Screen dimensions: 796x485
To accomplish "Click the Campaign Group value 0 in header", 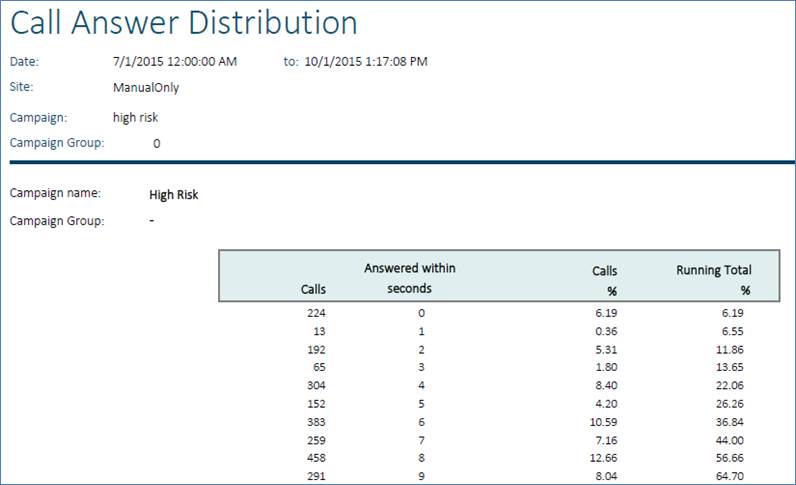I will click(x=156, y=143).
